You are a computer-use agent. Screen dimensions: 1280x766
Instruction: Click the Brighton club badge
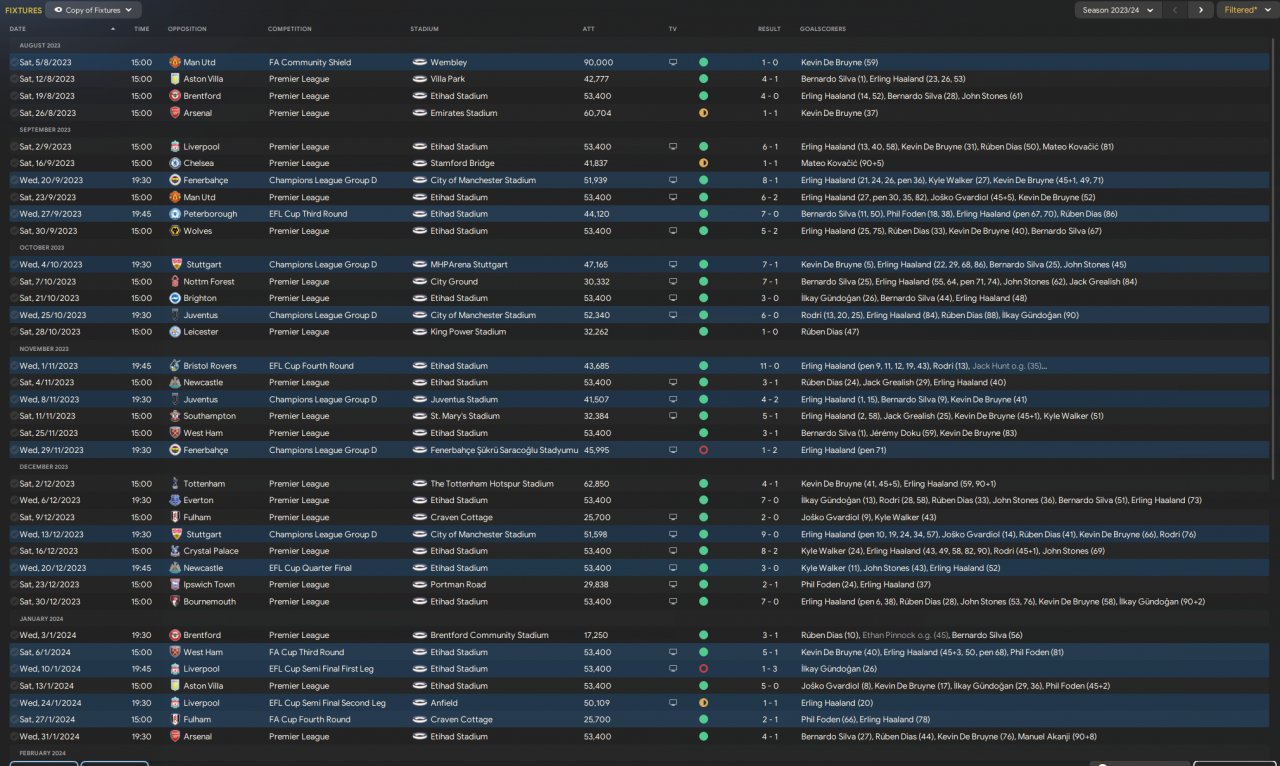[175, 298]
